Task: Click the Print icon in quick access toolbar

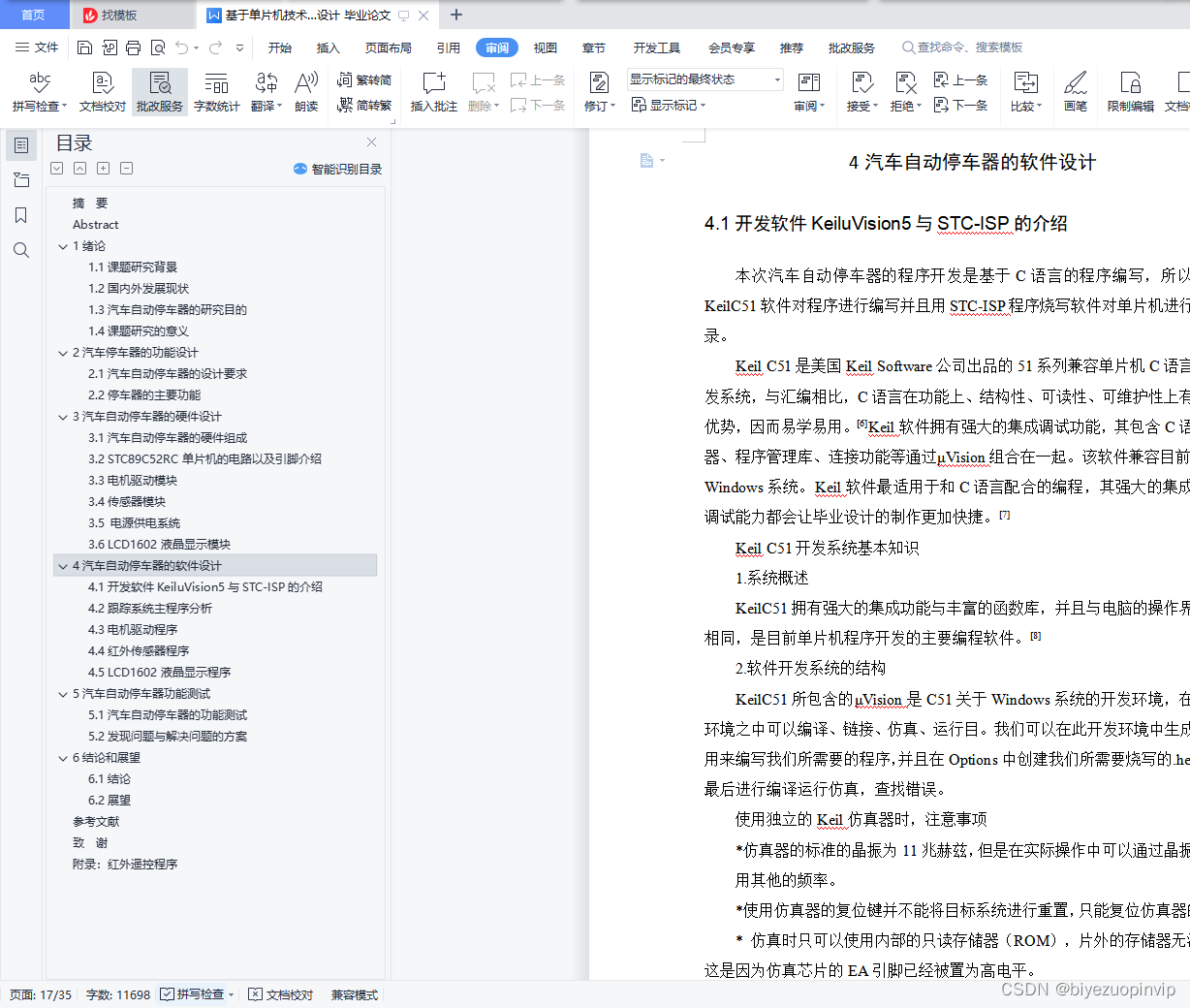Action: coord(133,47)
